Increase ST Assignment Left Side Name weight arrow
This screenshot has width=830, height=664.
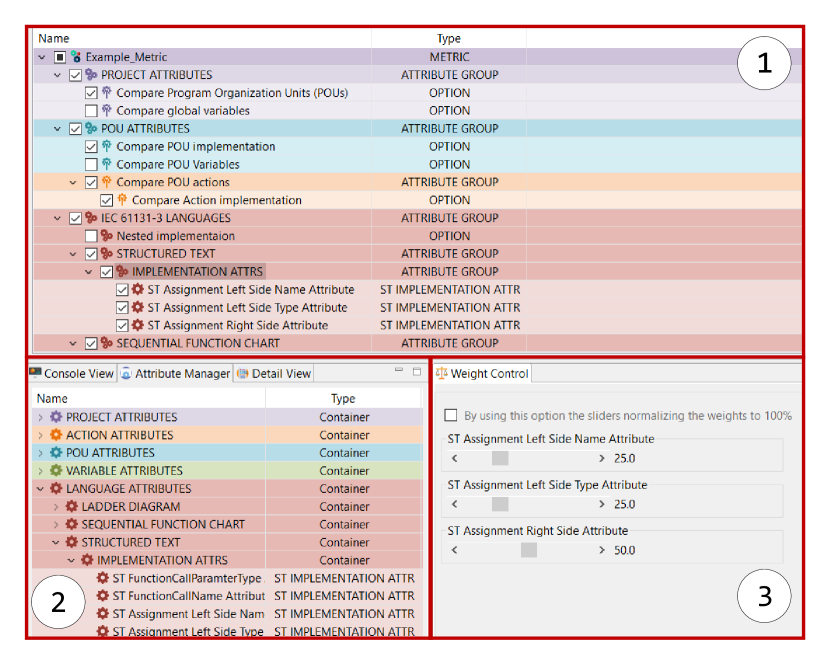[601, 458]
